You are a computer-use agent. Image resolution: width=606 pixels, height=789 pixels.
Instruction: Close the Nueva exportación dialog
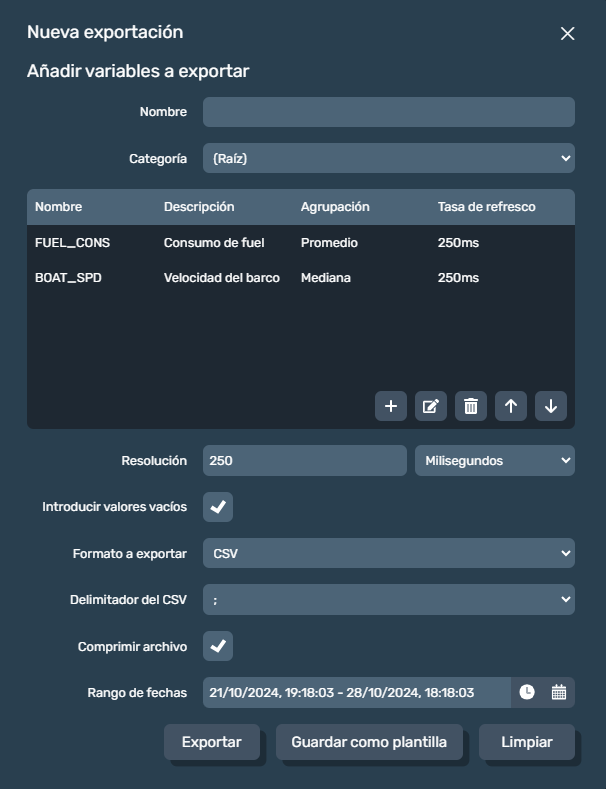[x=567, y=33]
